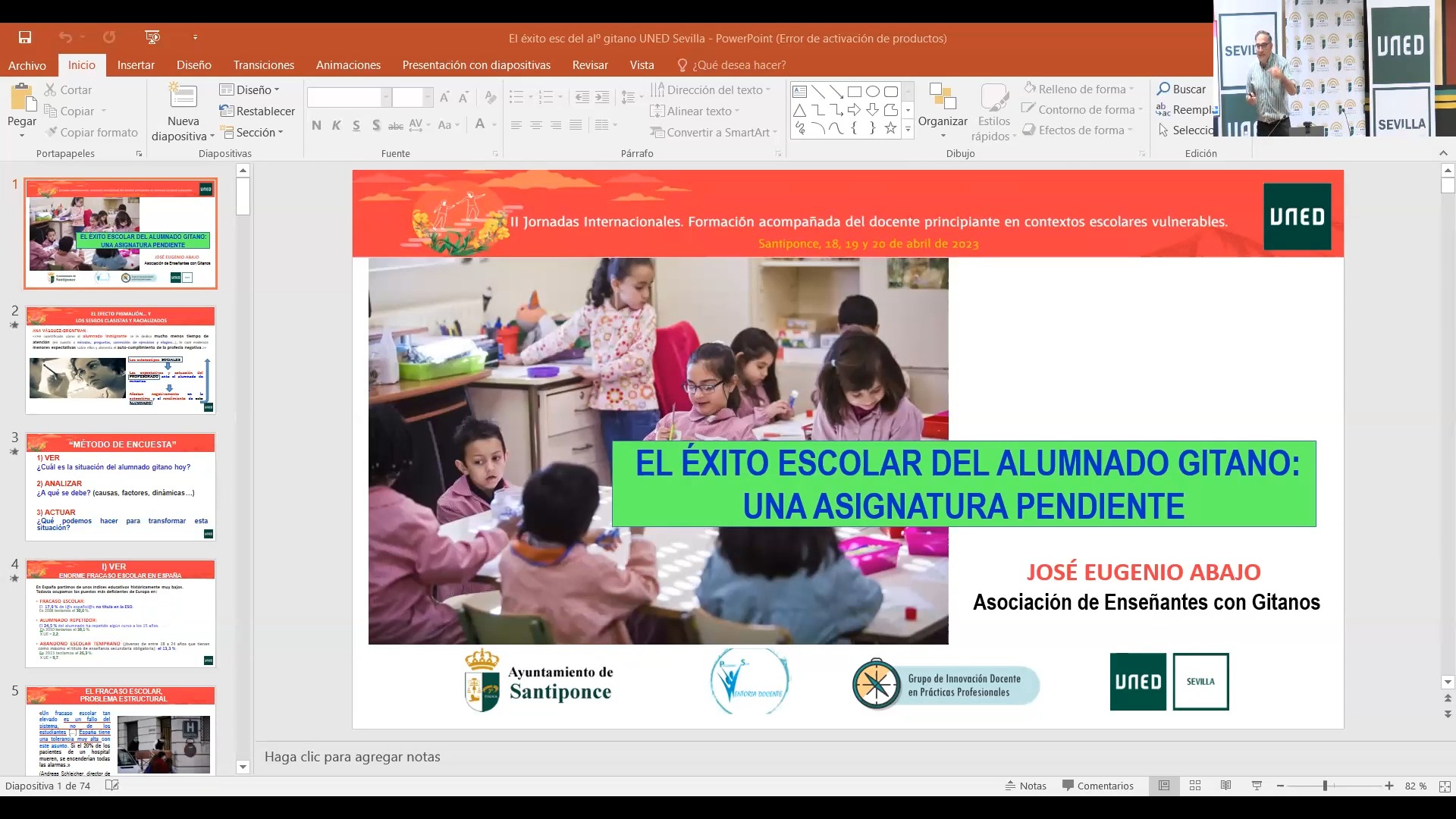Click Convertir a SmartArt button

pyautogui.click(x=714, y=132)
